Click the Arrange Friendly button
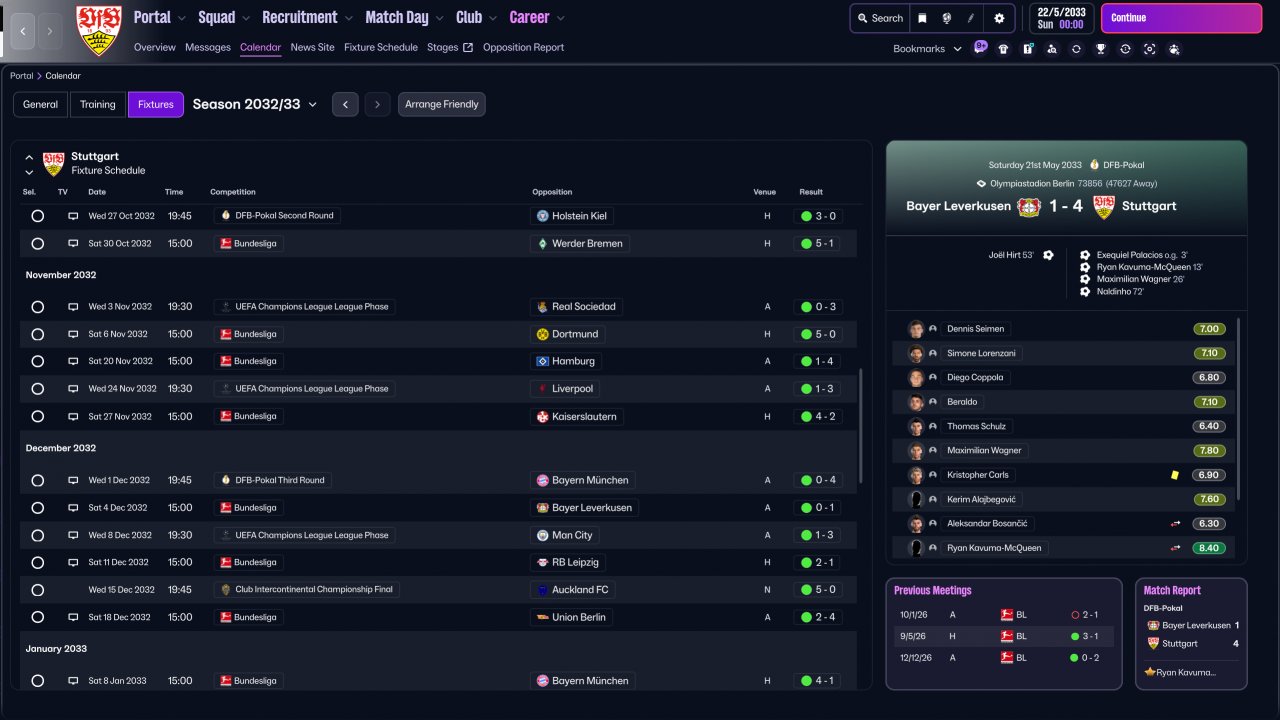 [x=442, y=104]
